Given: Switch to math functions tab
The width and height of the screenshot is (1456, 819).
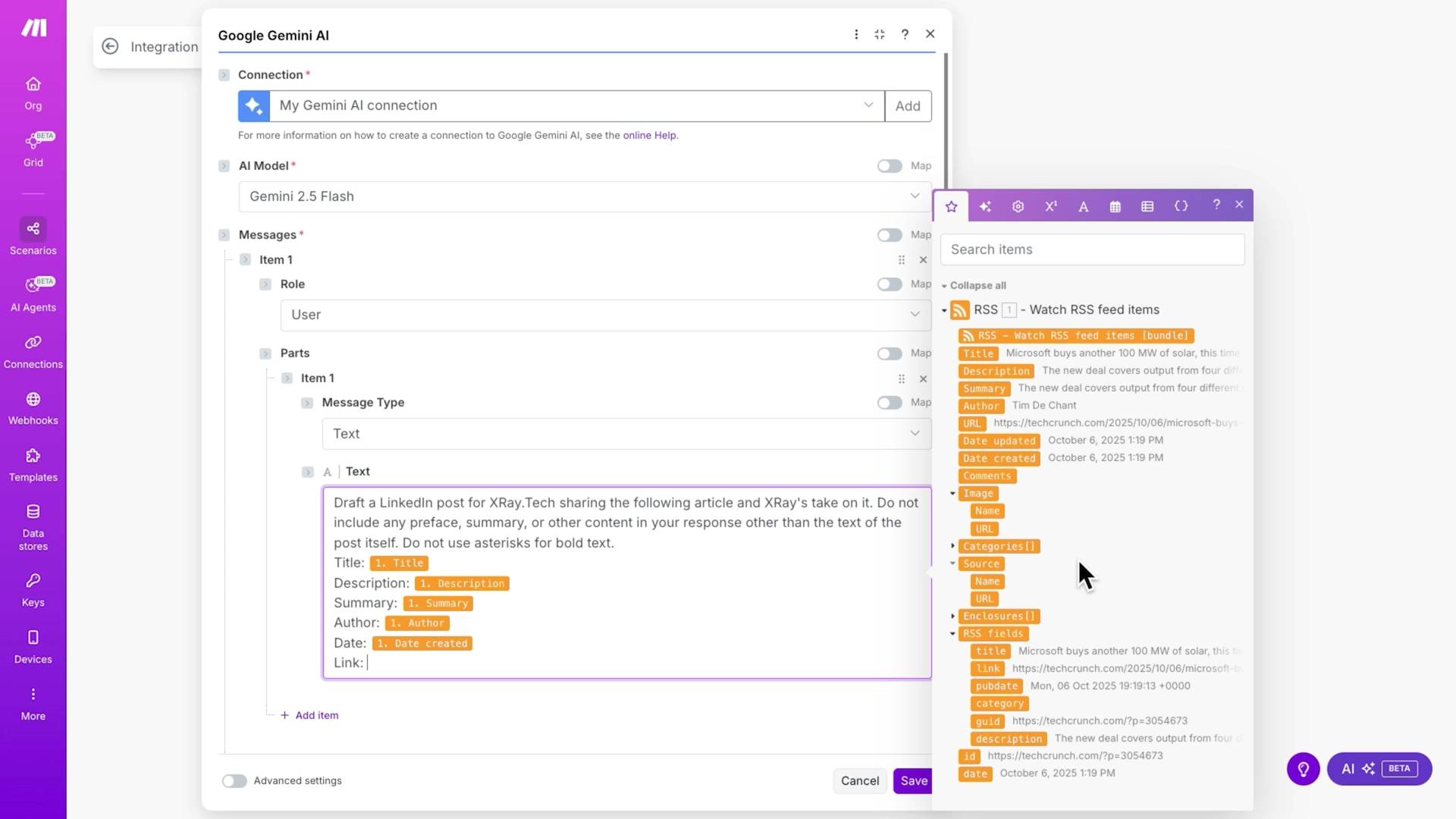Looking at the screenshot, I should 1051,206.
